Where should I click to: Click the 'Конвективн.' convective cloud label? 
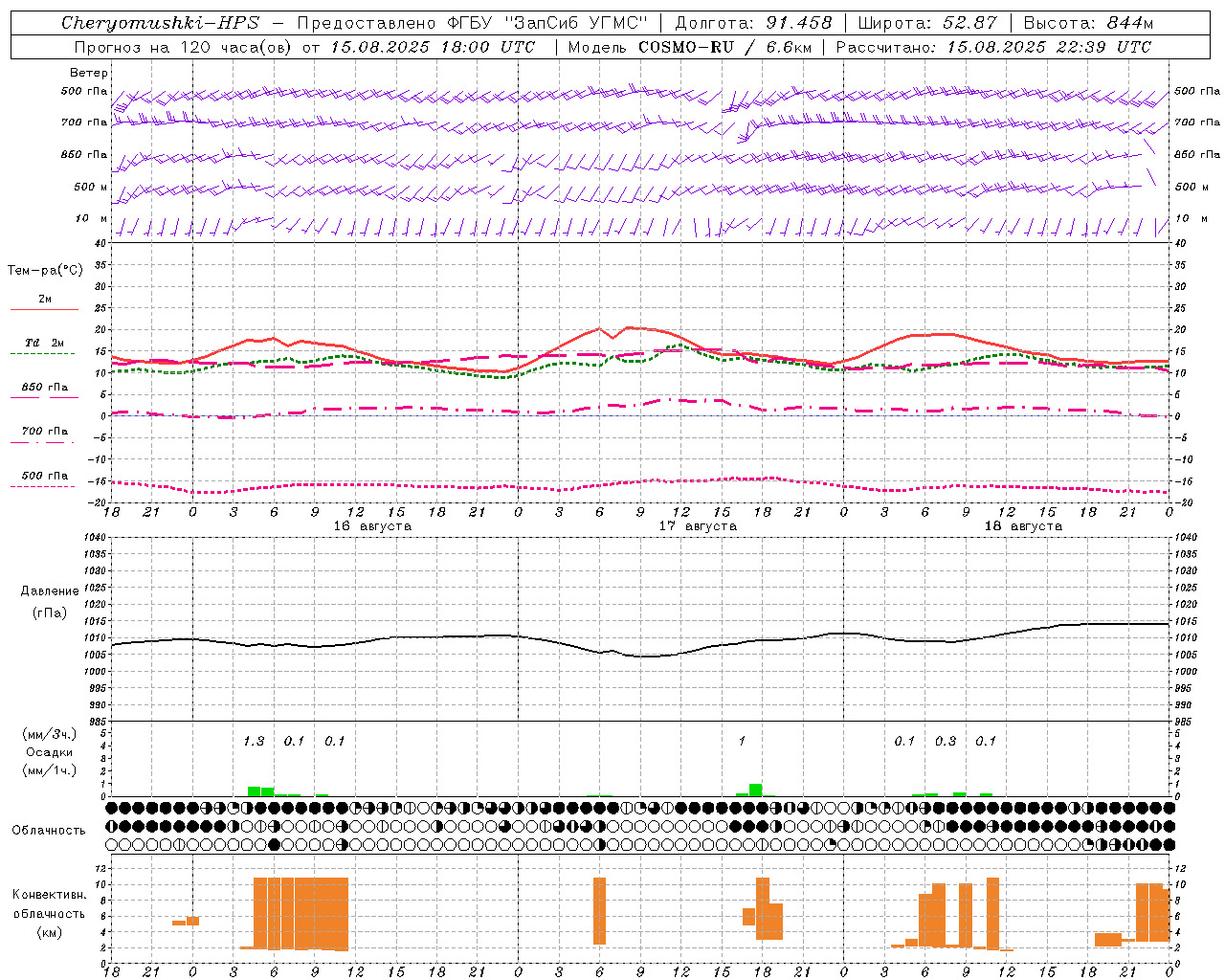pyautogui.click(x=49, y=895)
